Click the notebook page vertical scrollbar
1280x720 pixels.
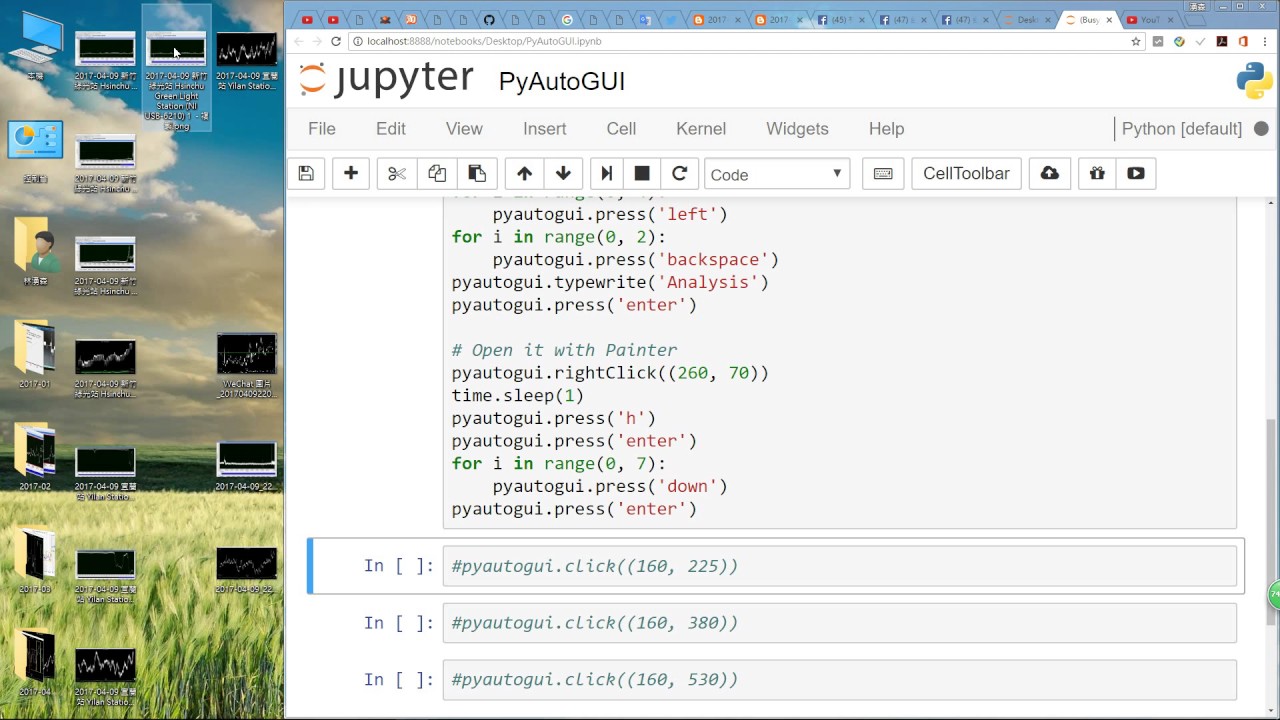[1272, 520]
